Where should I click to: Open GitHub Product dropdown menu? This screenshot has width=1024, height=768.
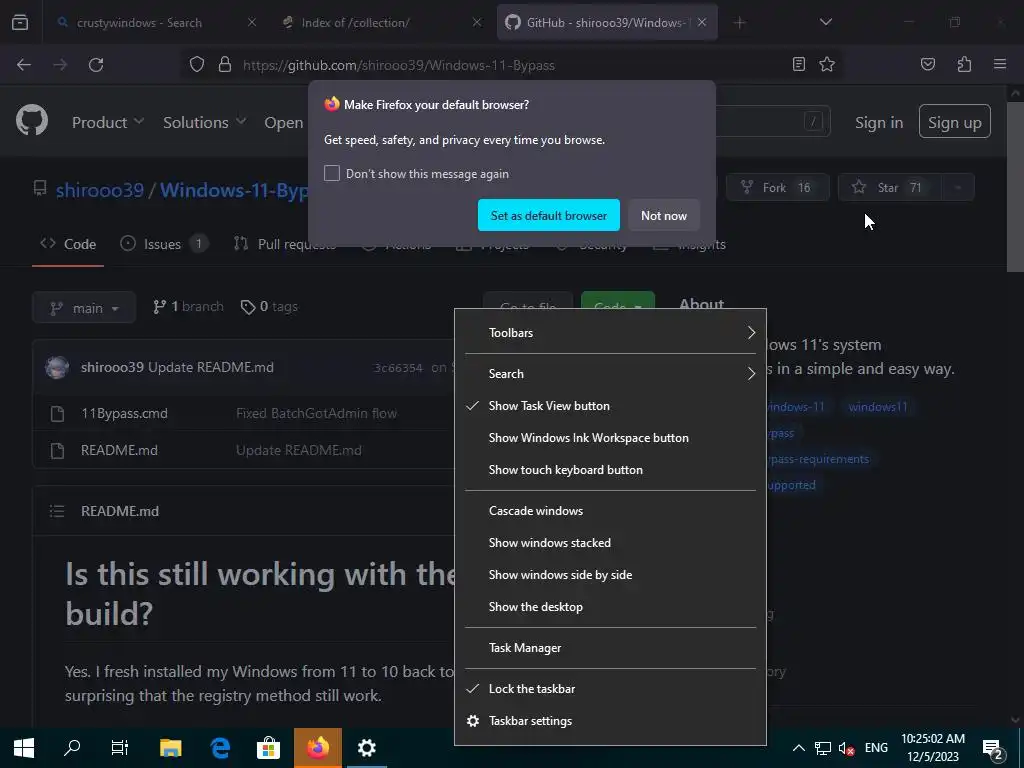(x=108, y=122)
